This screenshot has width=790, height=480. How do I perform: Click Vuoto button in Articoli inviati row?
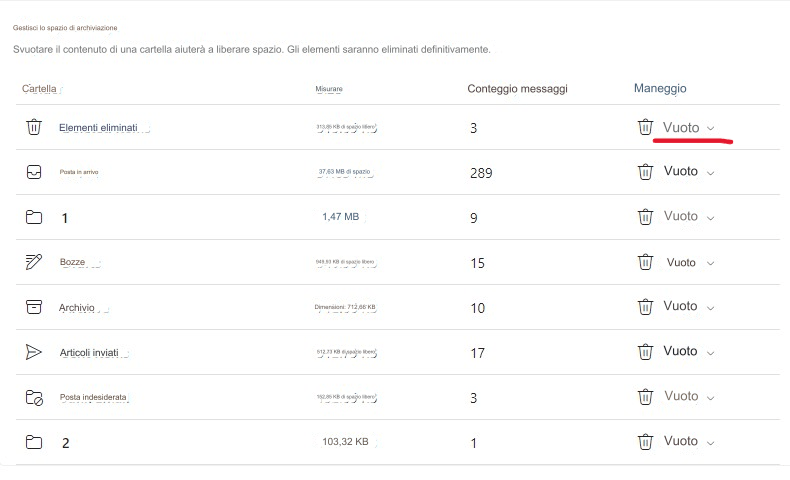[680, 351]
